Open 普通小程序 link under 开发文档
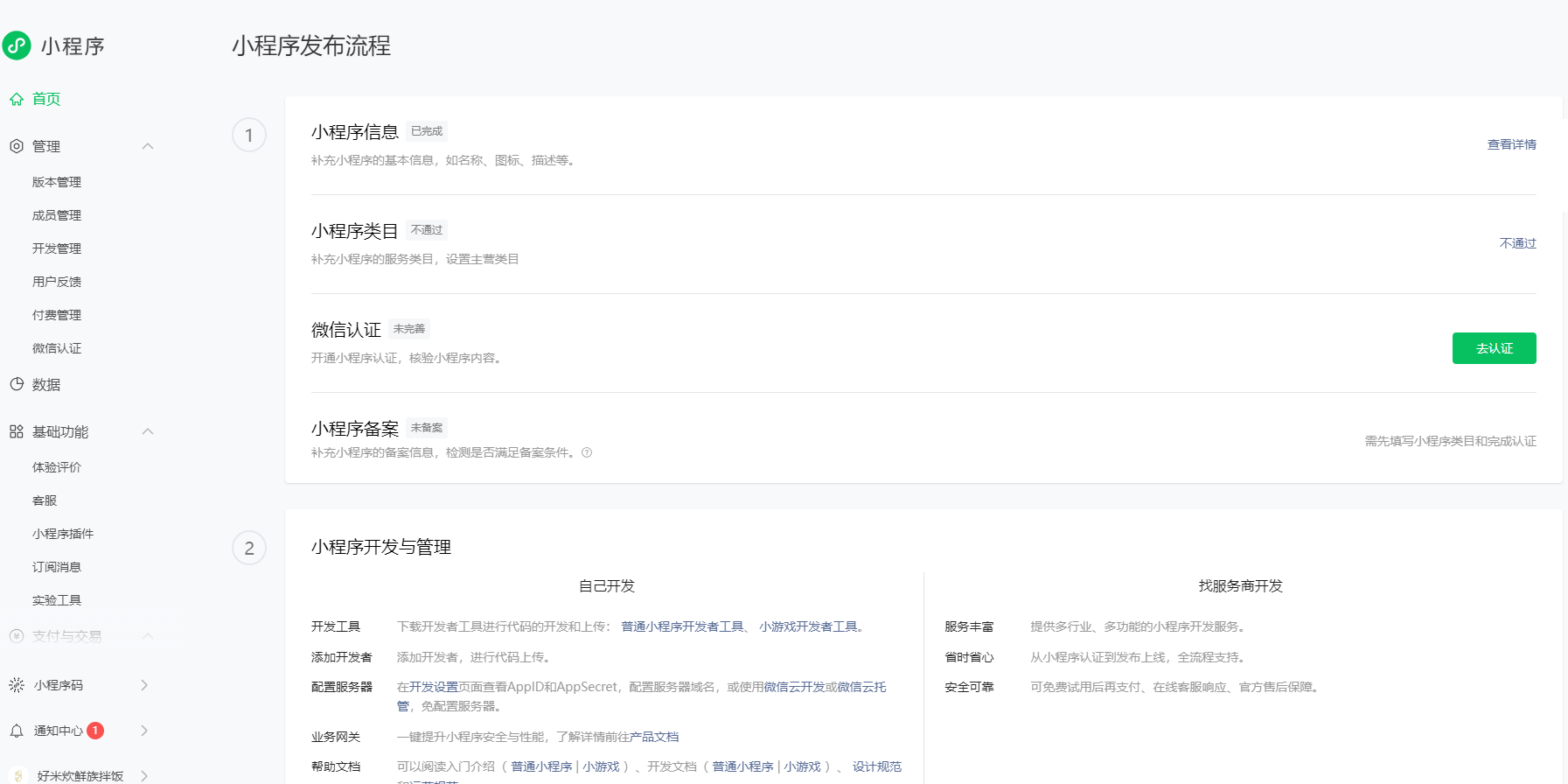The image size is (1568, 784). (x=742, y=766)
